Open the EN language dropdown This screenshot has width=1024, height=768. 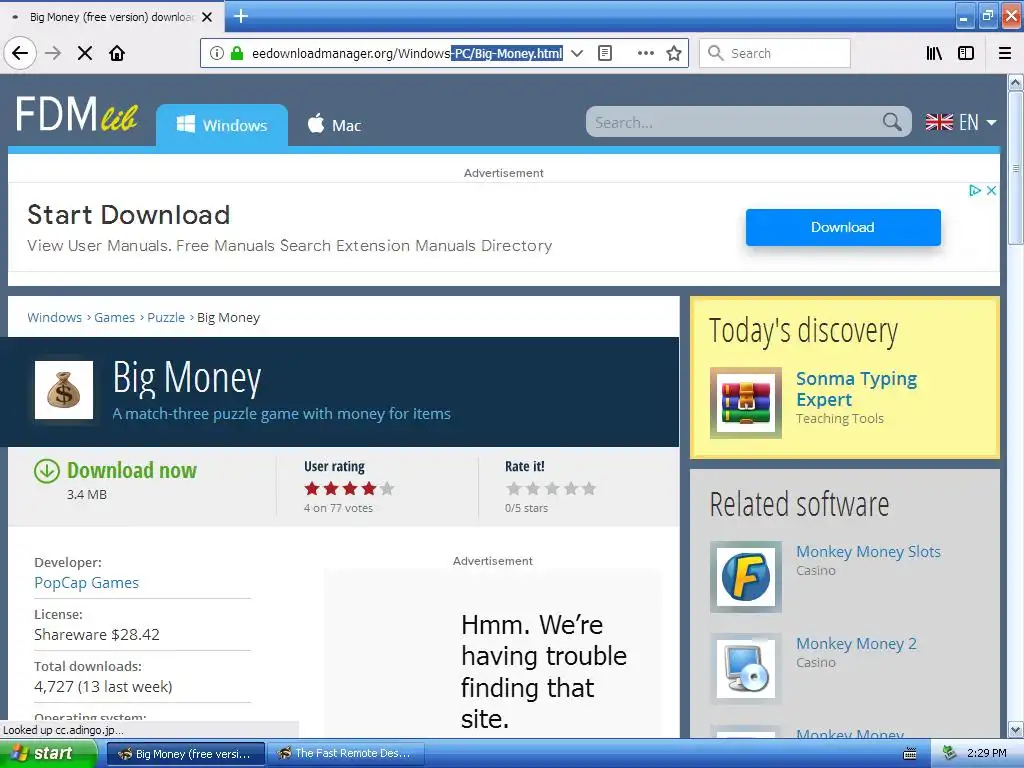tap(961, 122)
